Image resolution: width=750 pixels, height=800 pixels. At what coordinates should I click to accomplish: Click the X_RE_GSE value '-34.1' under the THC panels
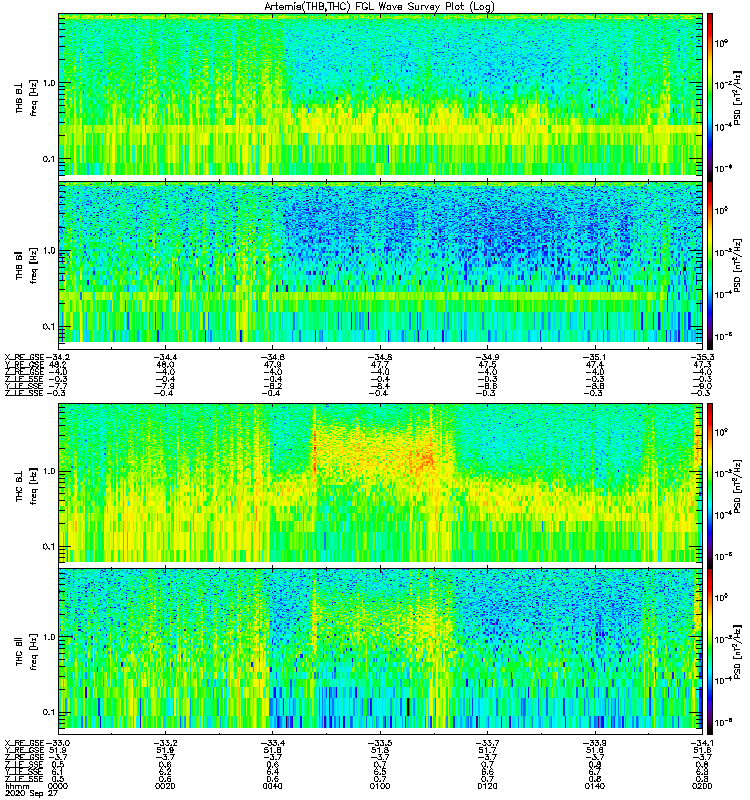[702, 743]
